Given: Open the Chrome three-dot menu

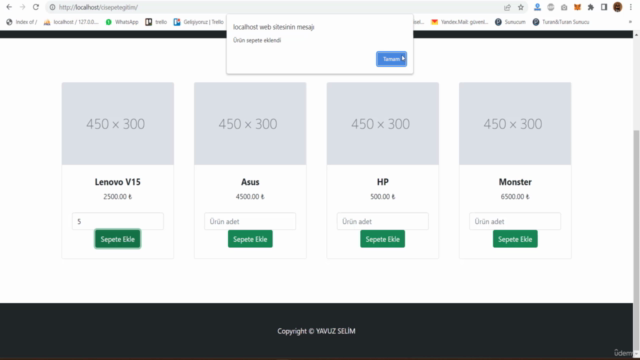Looking at the screenshot, I should pyautogui.click(x=631, y=7).
